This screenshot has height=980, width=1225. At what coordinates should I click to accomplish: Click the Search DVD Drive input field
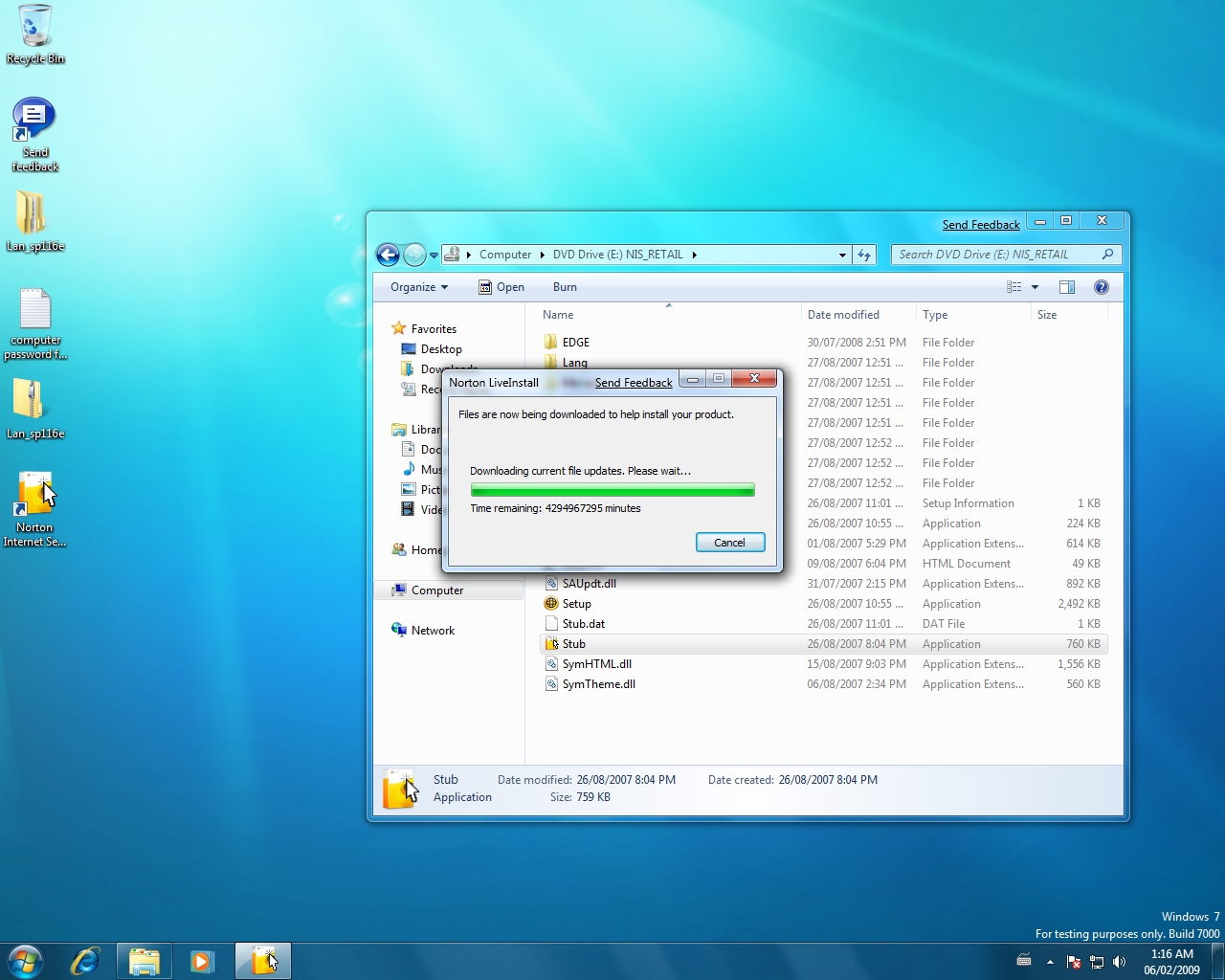(996, 255)
